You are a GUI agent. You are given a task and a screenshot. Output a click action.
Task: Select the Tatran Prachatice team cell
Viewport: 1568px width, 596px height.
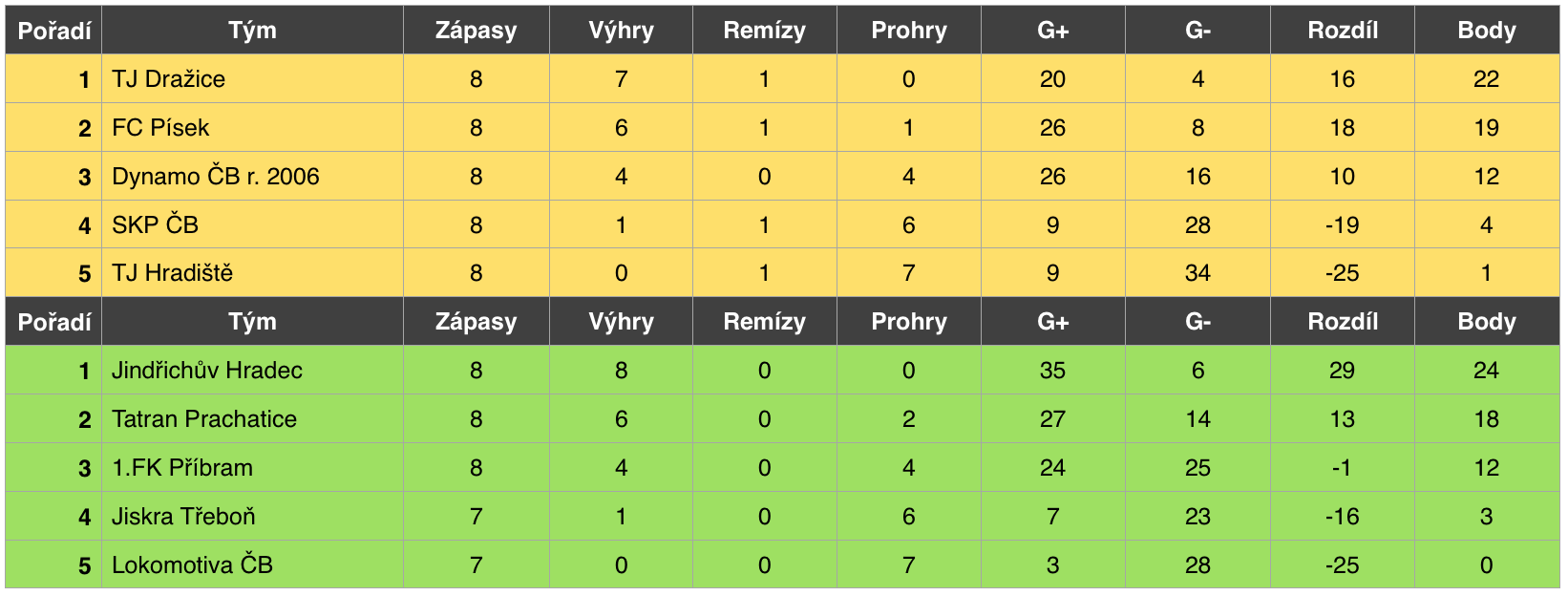pyautogui.click(x=252, y=419)
